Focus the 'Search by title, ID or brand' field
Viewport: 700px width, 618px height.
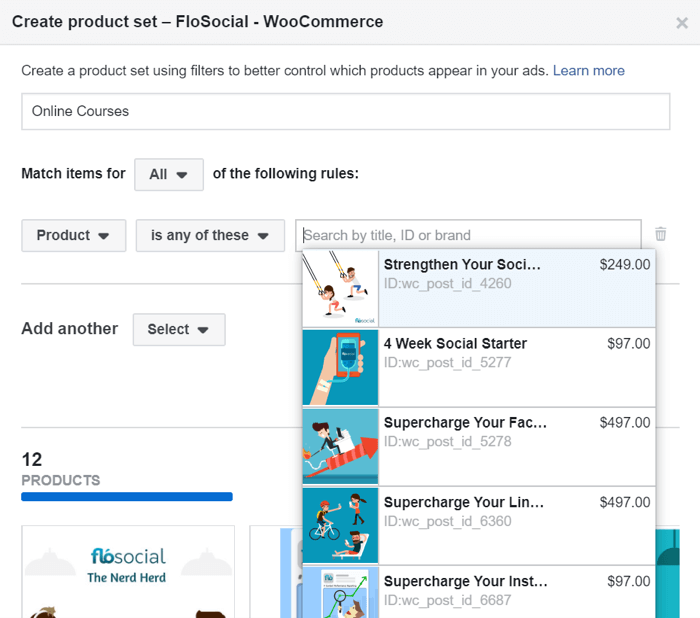(x=468, y=235)
